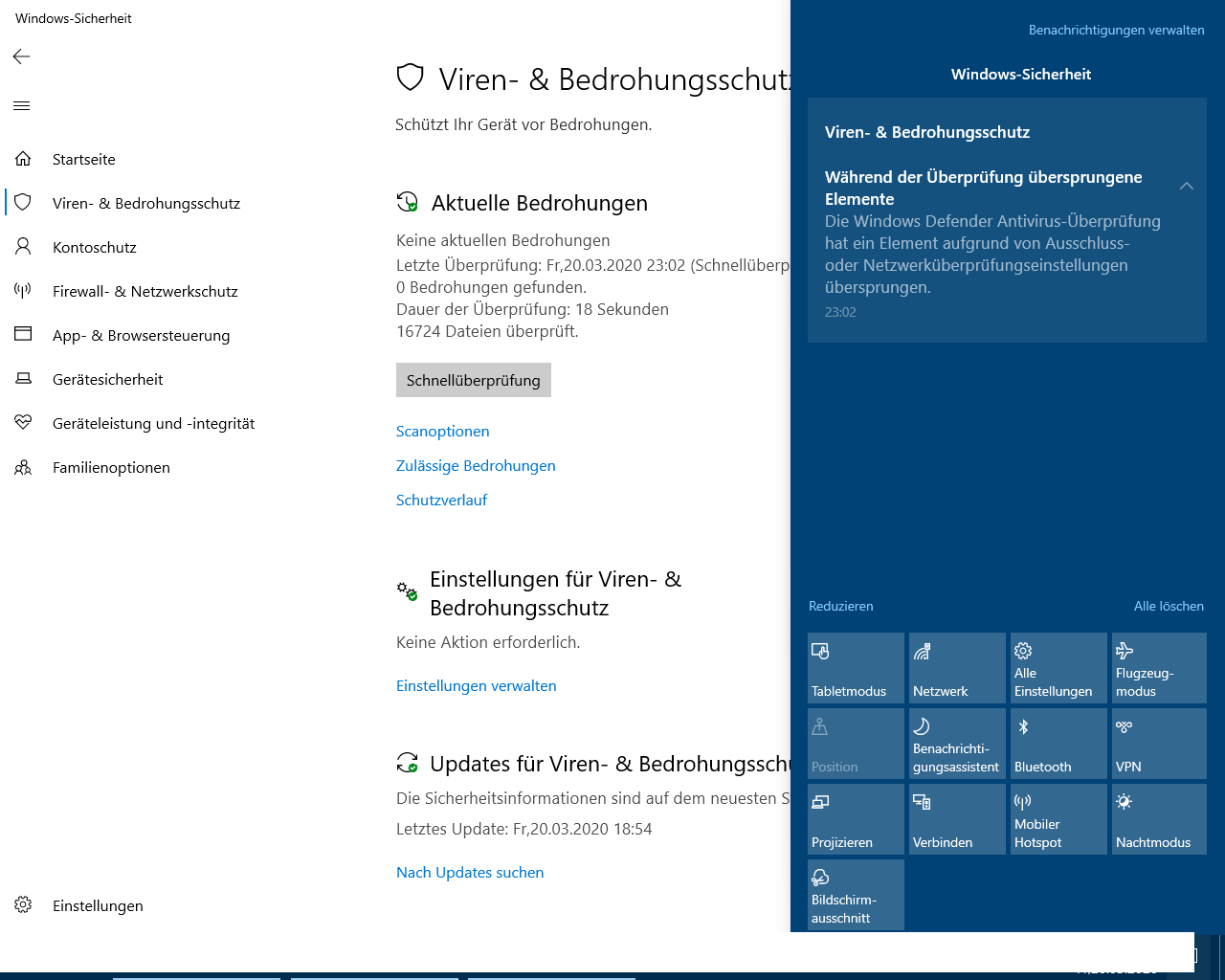The height and width of the screenshot is (980, 1225).
Task: Select Geräteleistung und -integrität
Action: pos(154,423)
